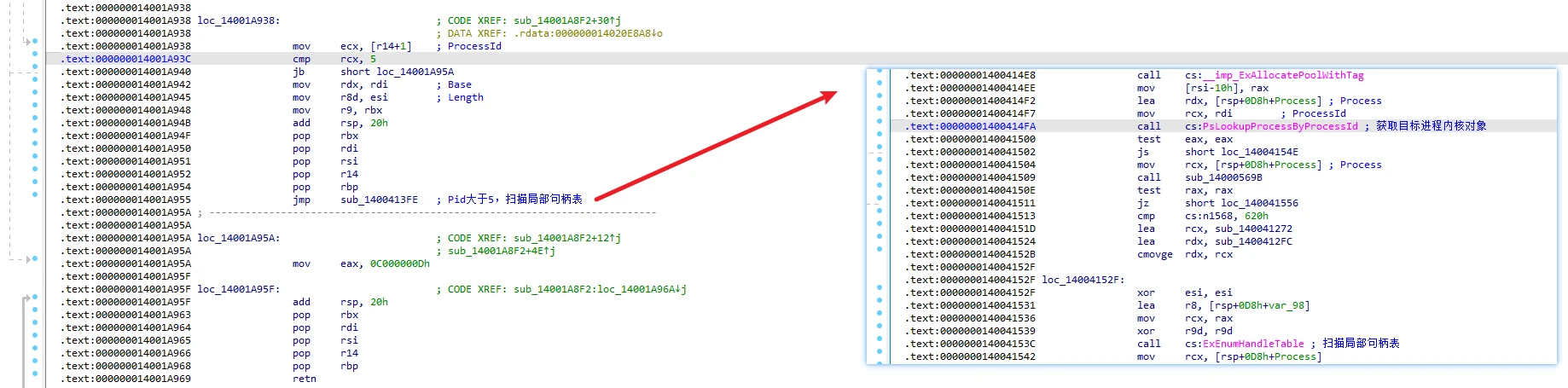Follow lea operand sub_1400412FC
This screenshot has height=388, width=1568.
click(x=1253, y=241)
